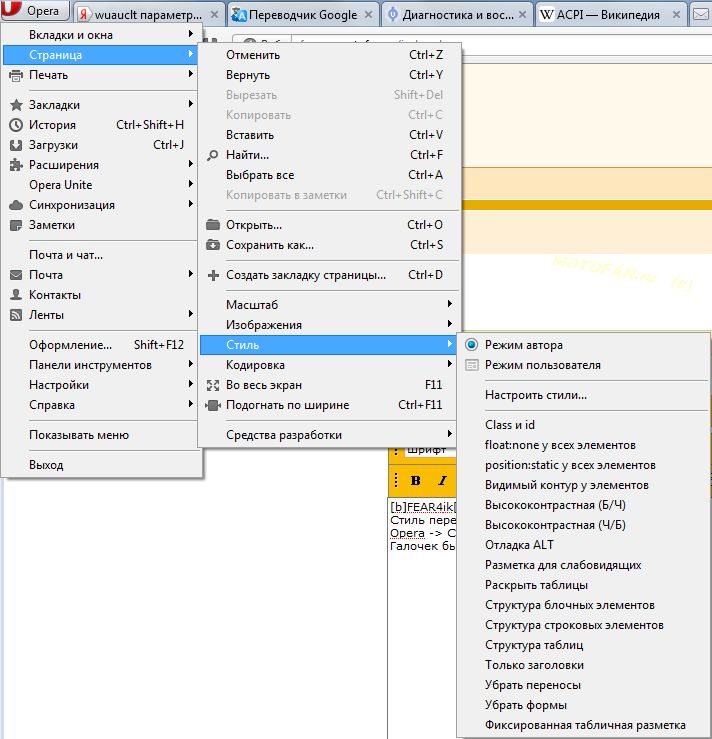Click the star icon beside Закладки

point(16,105)
